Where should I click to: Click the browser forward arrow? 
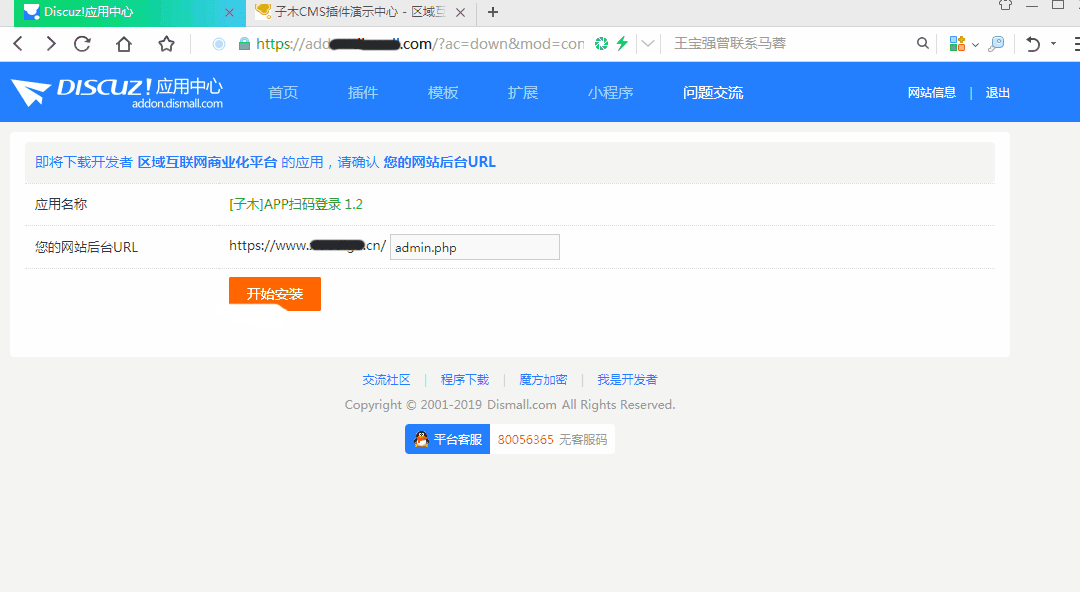point(50,44)
